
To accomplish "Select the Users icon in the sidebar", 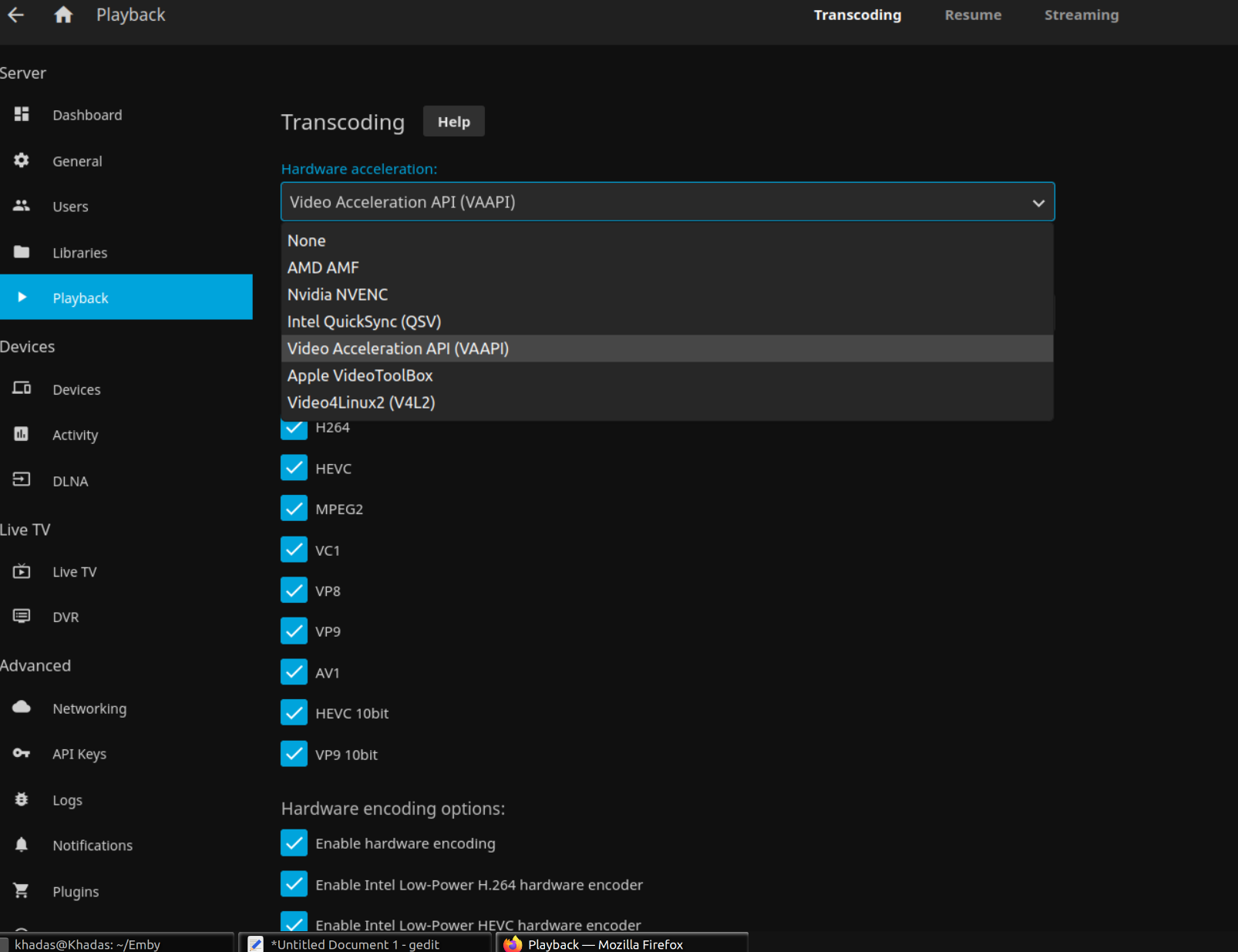I will [21, 205].
